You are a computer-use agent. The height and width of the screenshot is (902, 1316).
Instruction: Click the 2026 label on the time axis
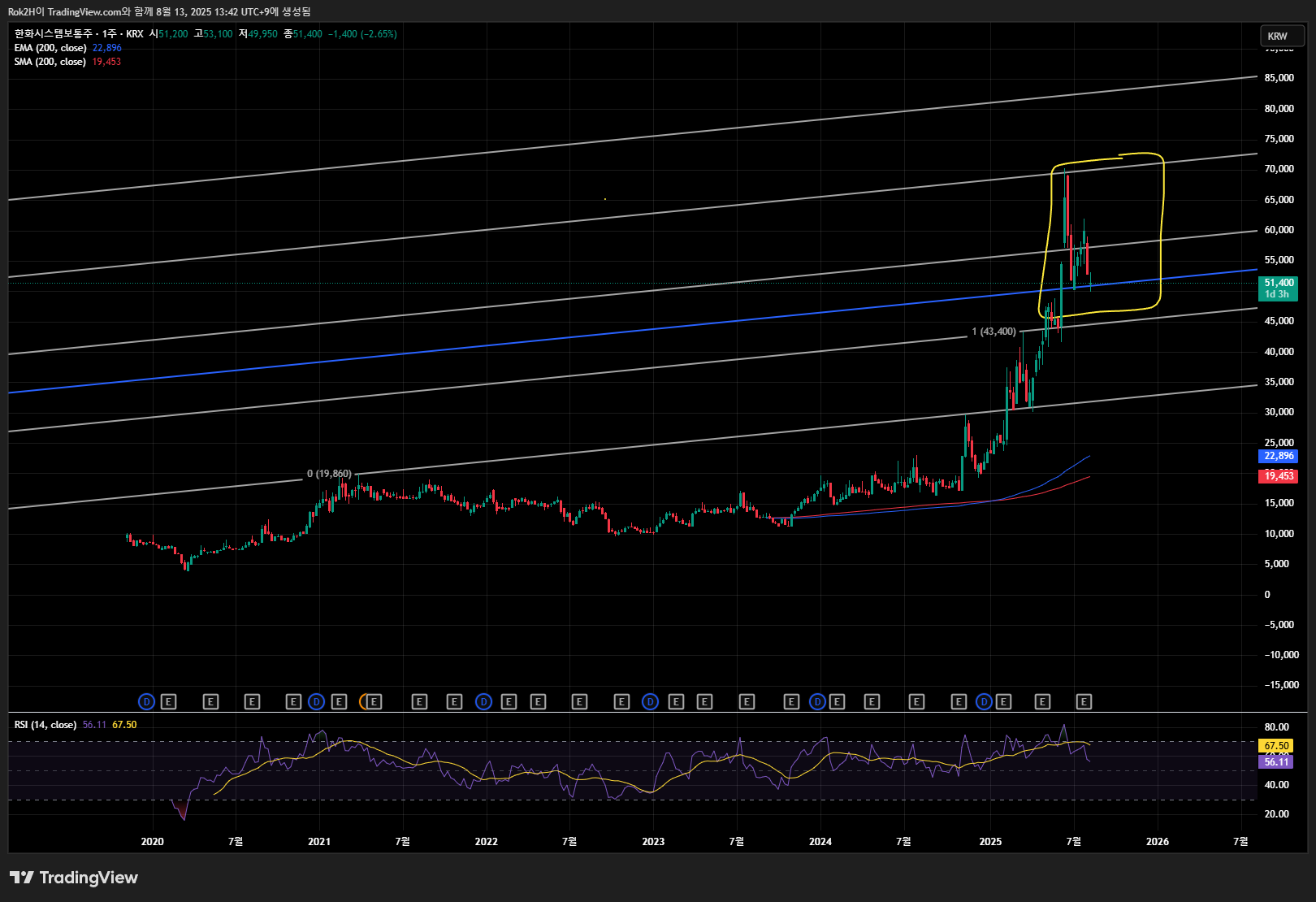tap(1158, 841)
